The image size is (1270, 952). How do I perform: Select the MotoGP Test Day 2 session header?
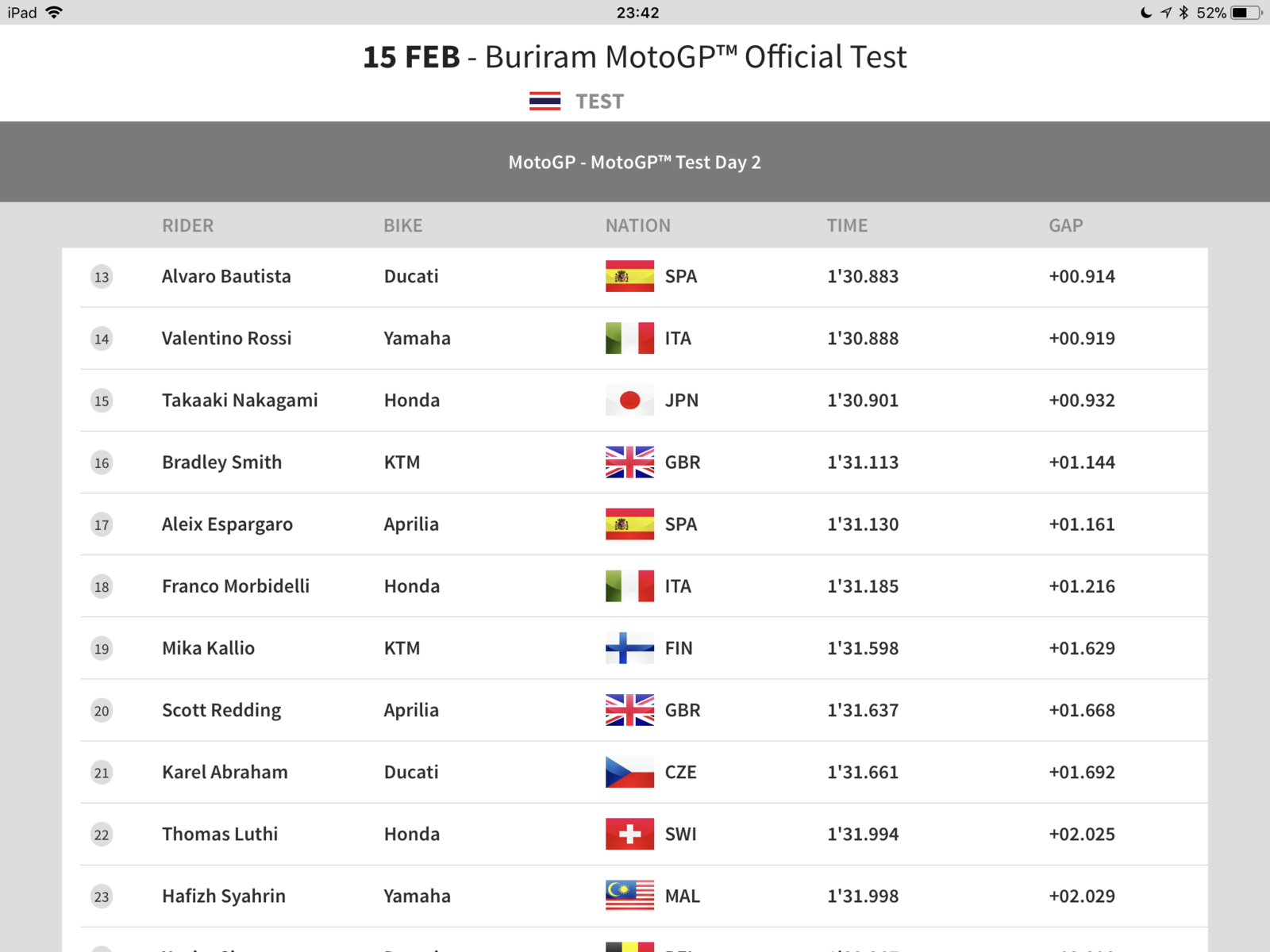(635, 163)
